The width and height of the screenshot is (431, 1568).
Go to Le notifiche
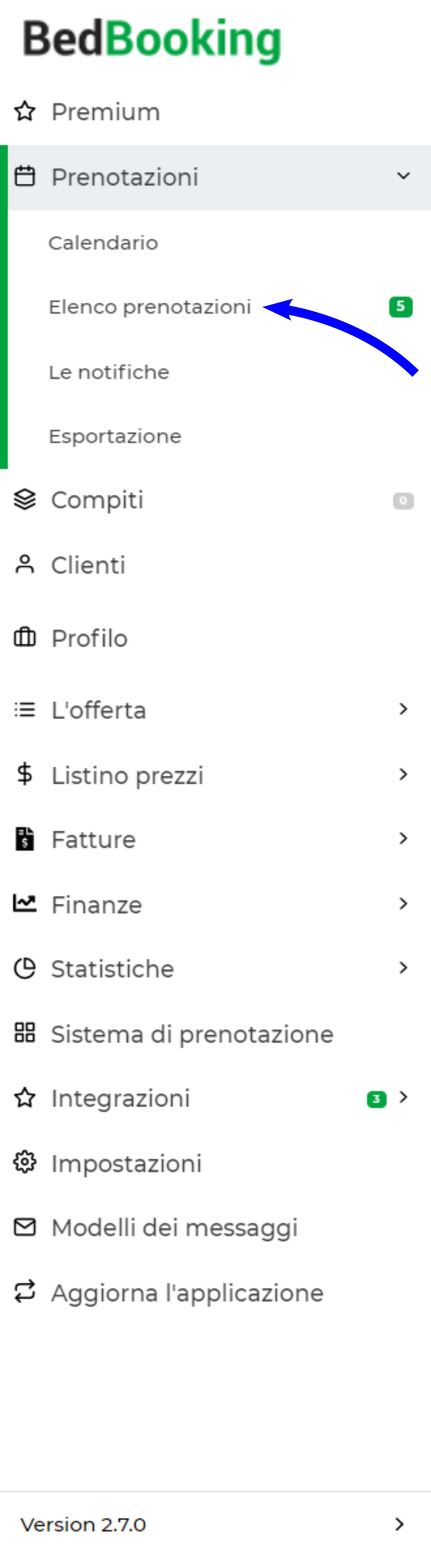(x=109, y=372)
